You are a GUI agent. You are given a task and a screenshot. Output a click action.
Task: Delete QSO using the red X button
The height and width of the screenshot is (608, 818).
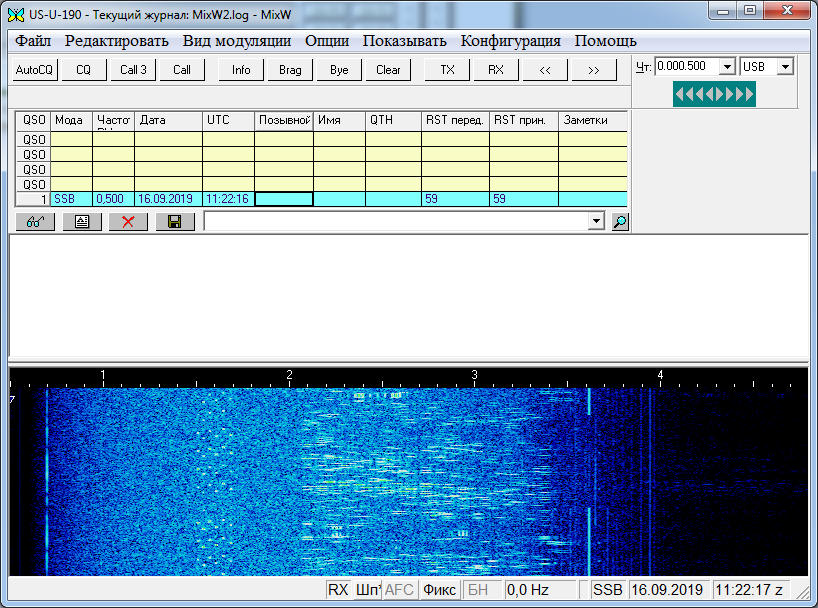(128, 222)
